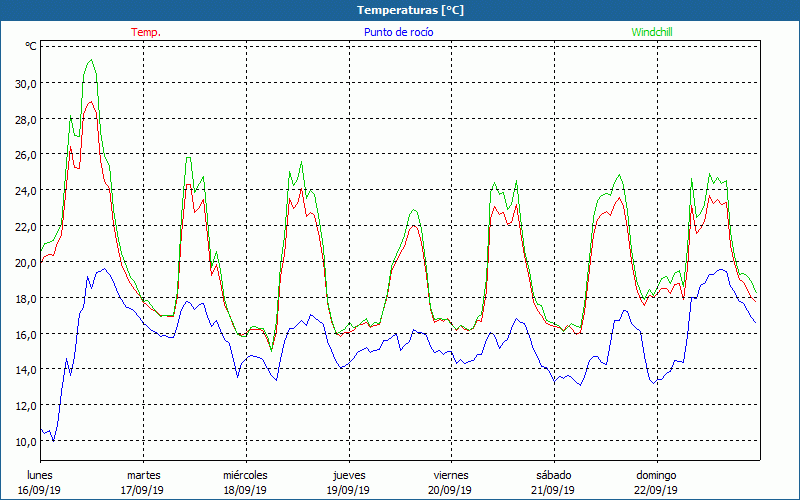Image resolution: width=800 pixels, height=500 pixels.
Task: Click the lunes day label
Action: pos(39,475)
